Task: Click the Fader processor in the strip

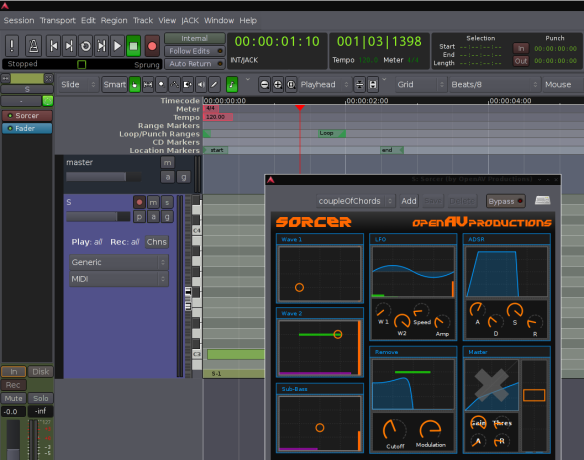Action: coord(27,129)
